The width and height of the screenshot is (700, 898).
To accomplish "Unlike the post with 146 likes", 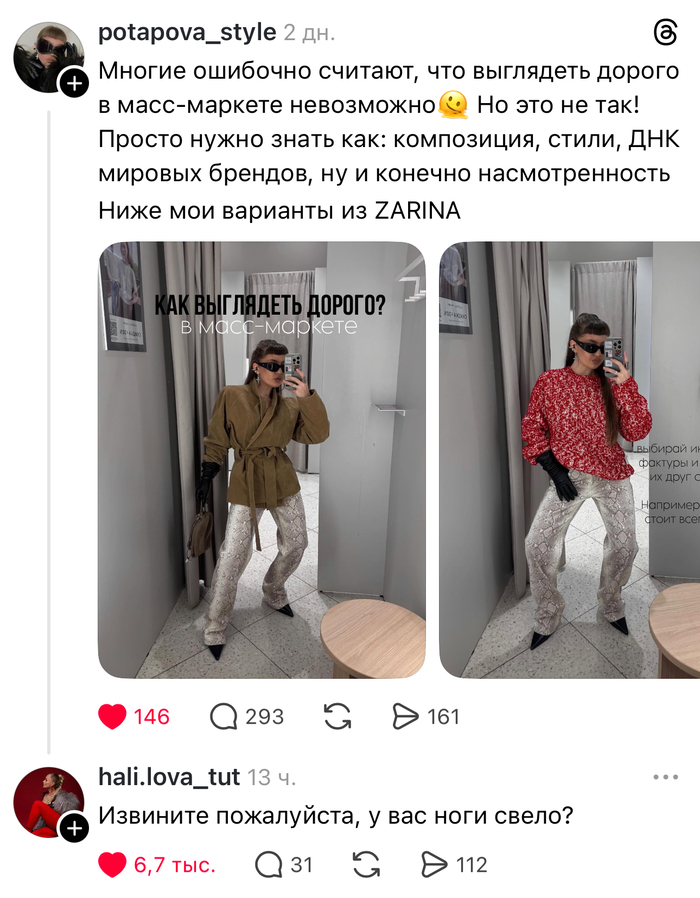I will [112, 716].
